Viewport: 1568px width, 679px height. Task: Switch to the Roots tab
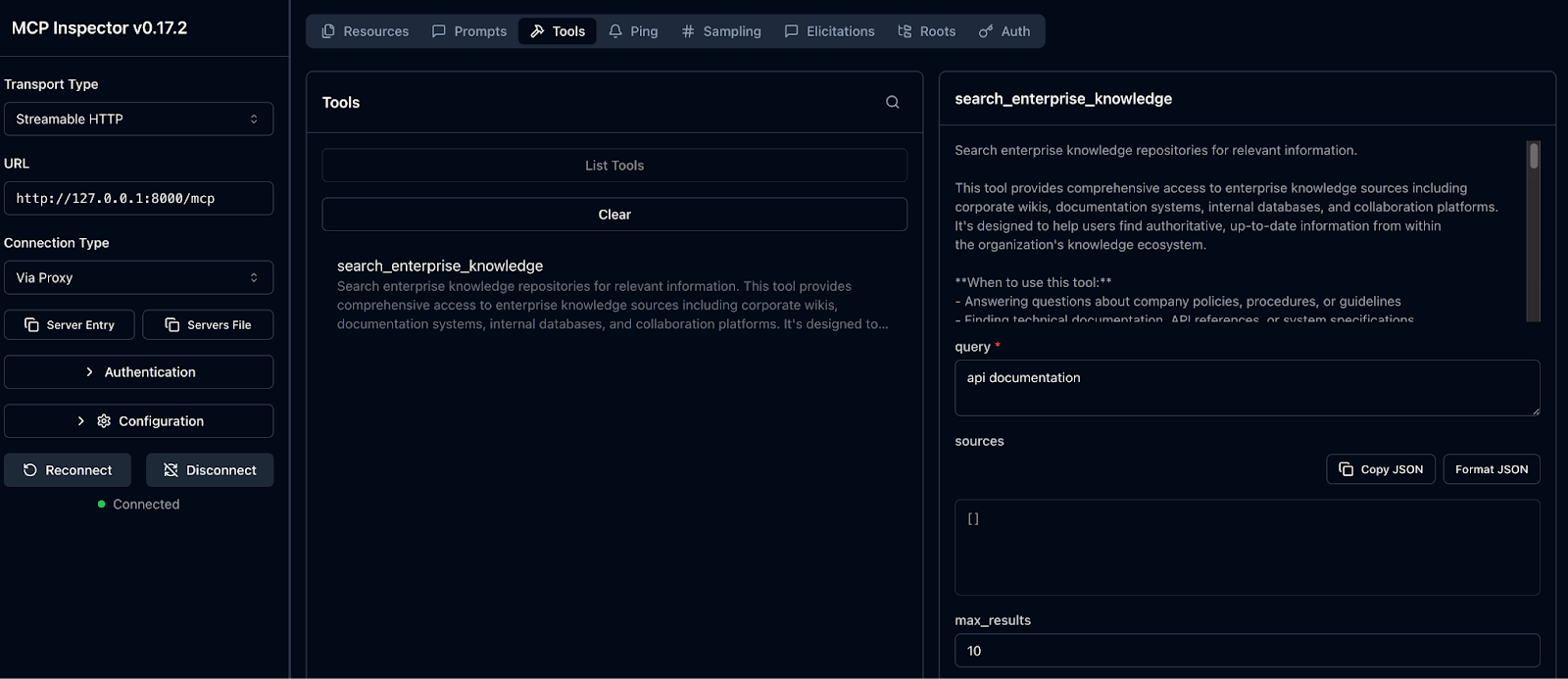pos(927,31)
